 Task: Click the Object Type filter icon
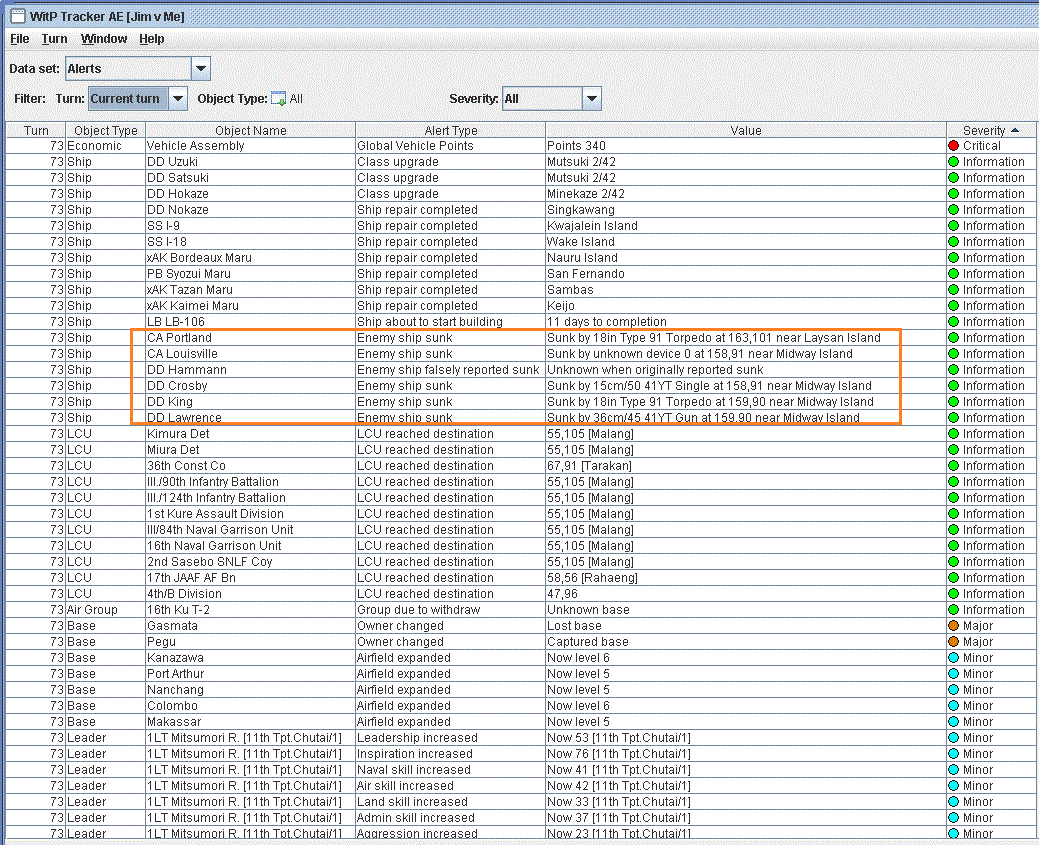[278, 99]
